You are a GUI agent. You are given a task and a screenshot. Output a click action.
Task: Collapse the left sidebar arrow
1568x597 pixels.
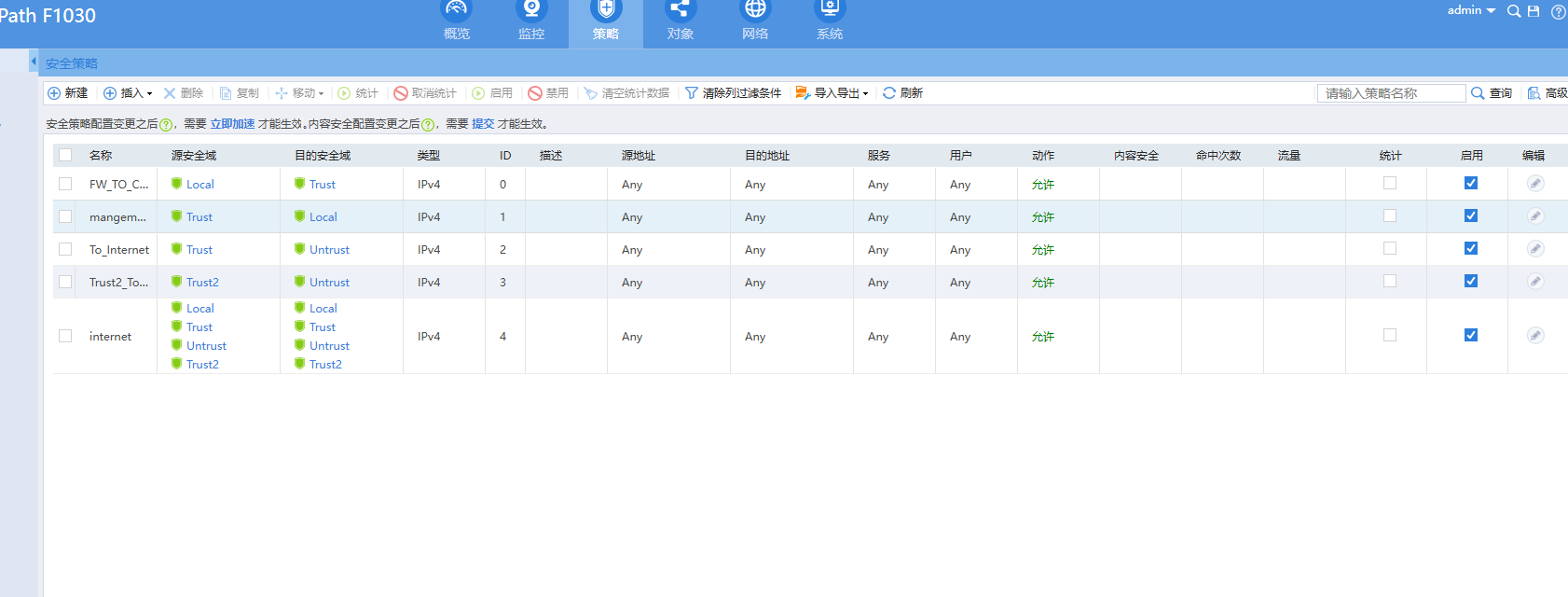click(34, 62)
